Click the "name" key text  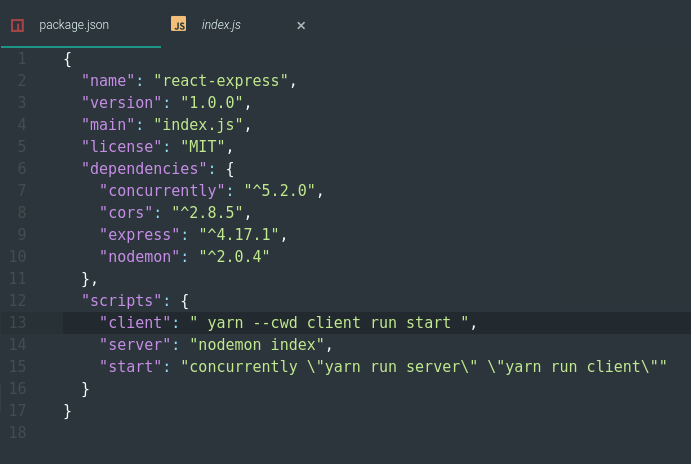tap(108, 81)
